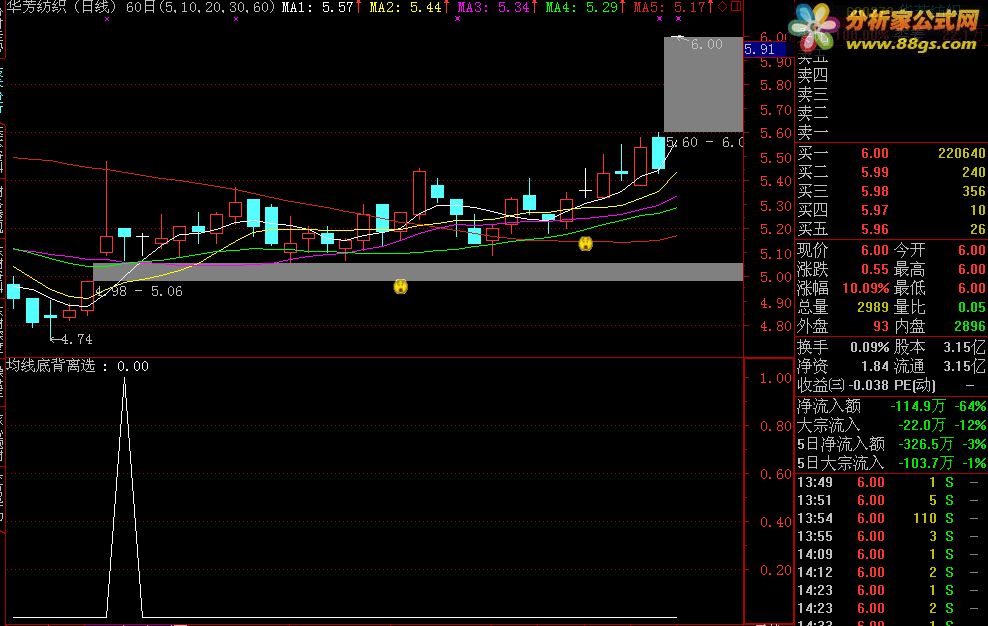Click the 13:54 trade row with volume 110
The image size is (988, 626).
coord(890,518)
